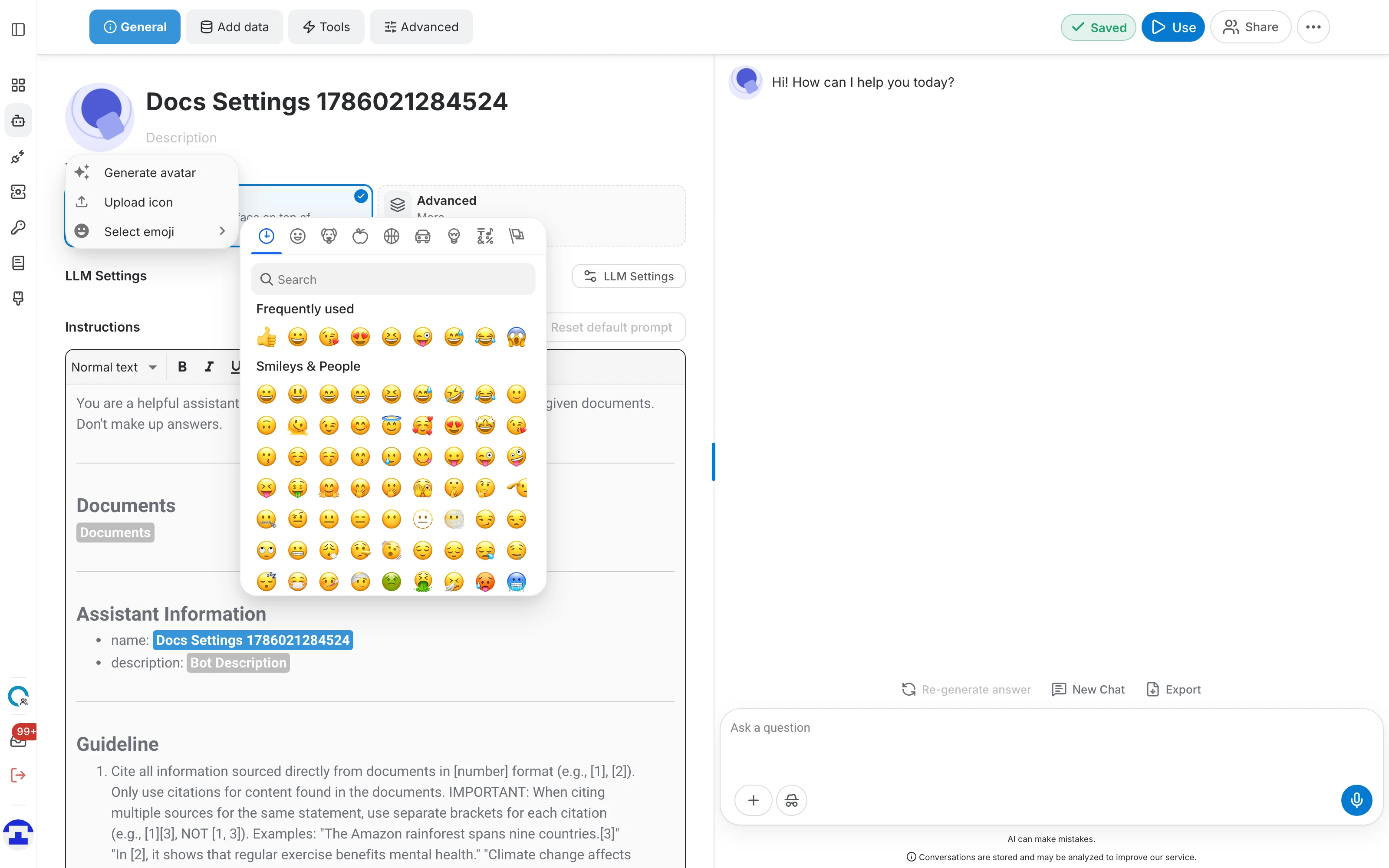Screen dimensions: 1389x868
Task: Open the chat support icon in sidebar
Action: (18, 696)
